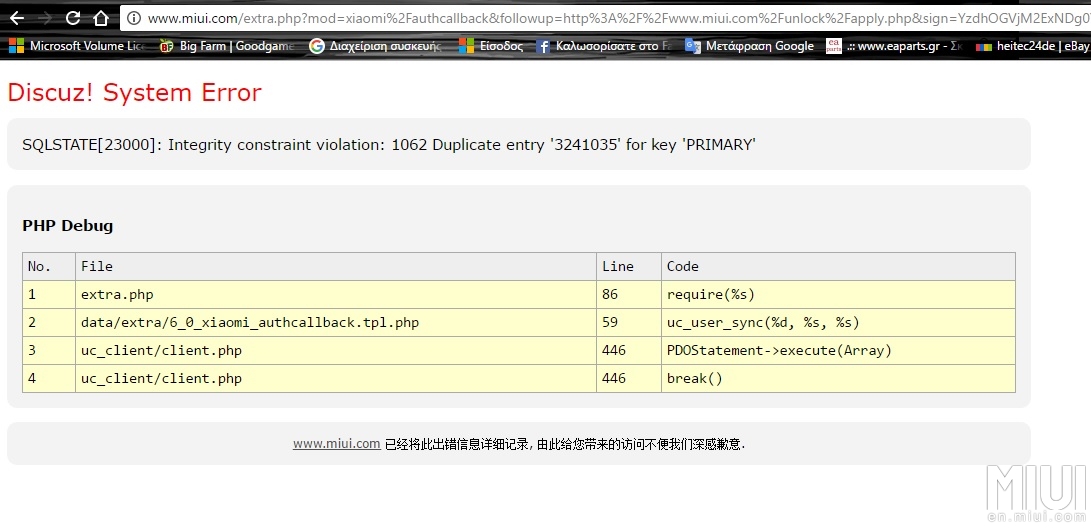Click the browser Forward arrow

[x=45, y=18]
